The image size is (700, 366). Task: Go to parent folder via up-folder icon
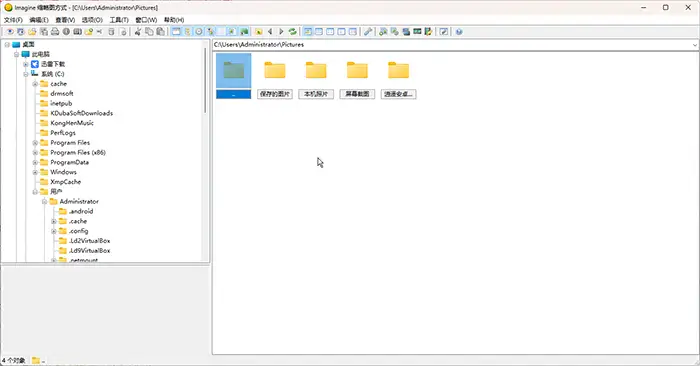coord(258,32)
